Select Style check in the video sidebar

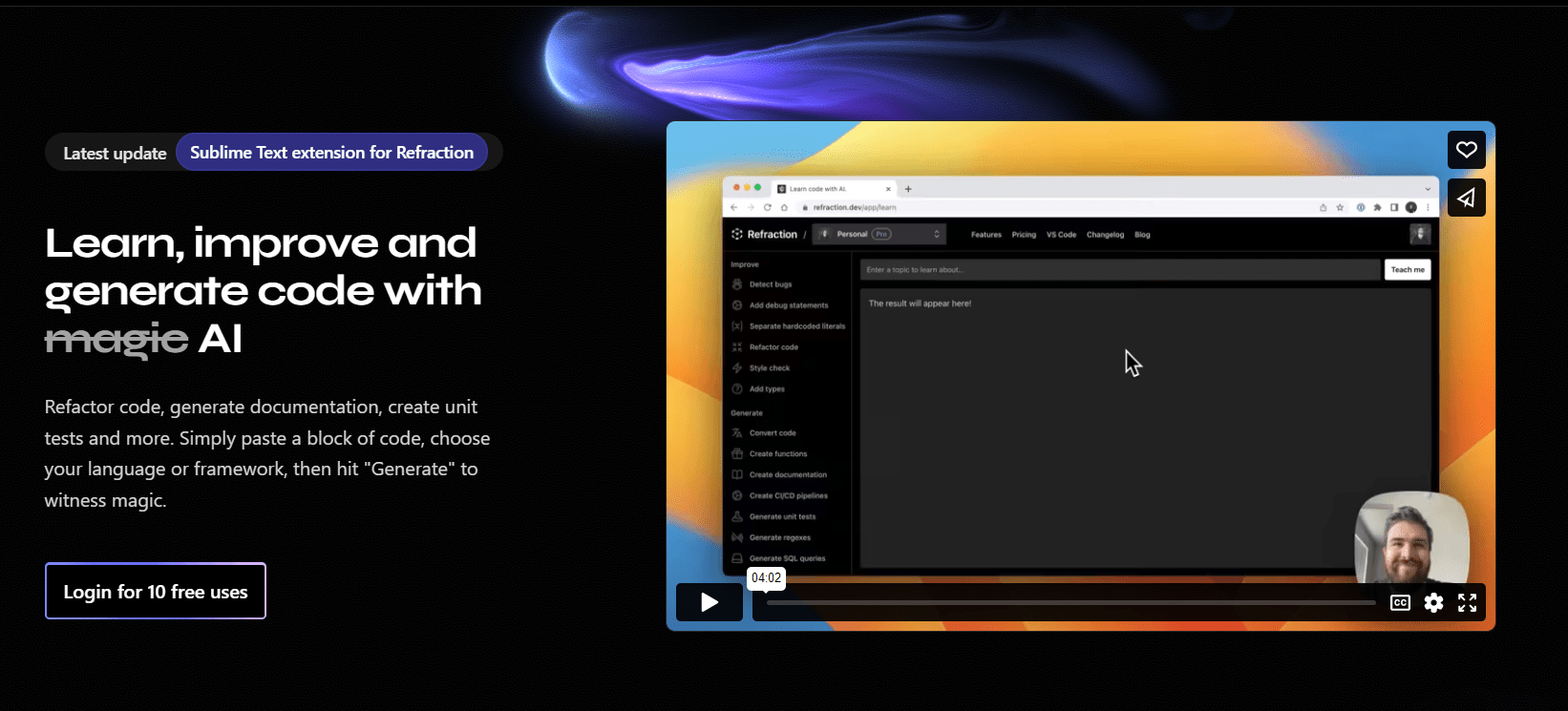(x=770, y=368)
